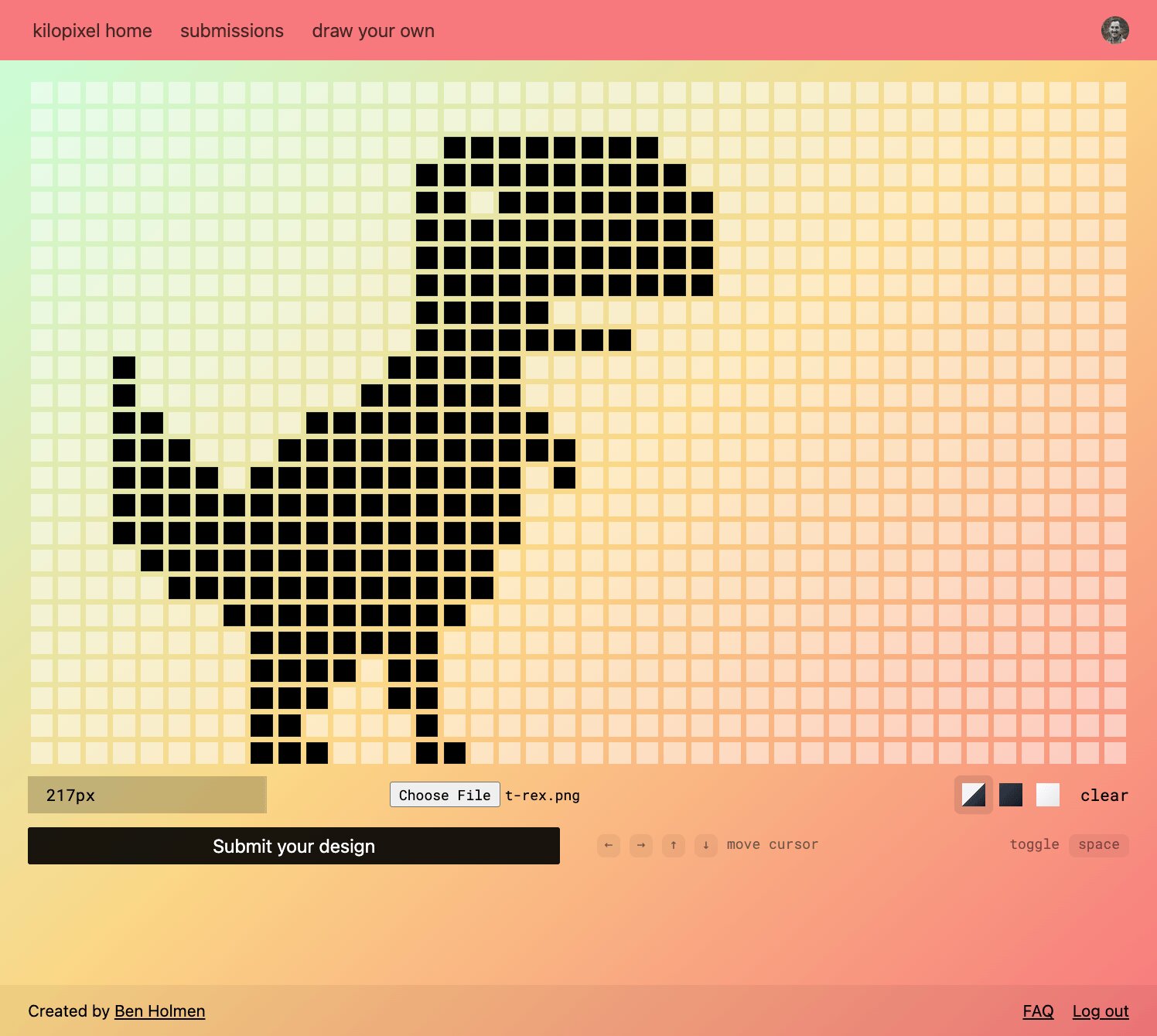Select the diagonal toggle-color mode swatch

[x=974, y=795]
